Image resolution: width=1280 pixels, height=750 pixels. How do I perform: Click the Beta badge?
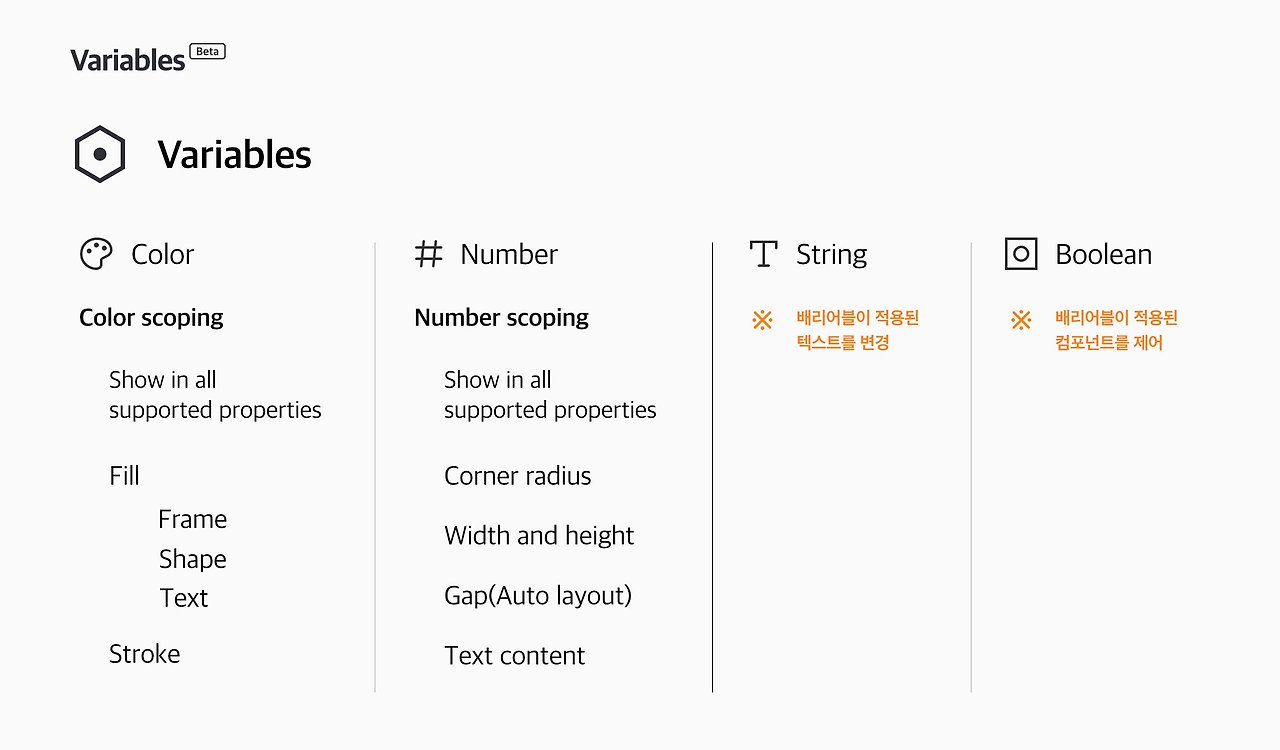(207, 52)
